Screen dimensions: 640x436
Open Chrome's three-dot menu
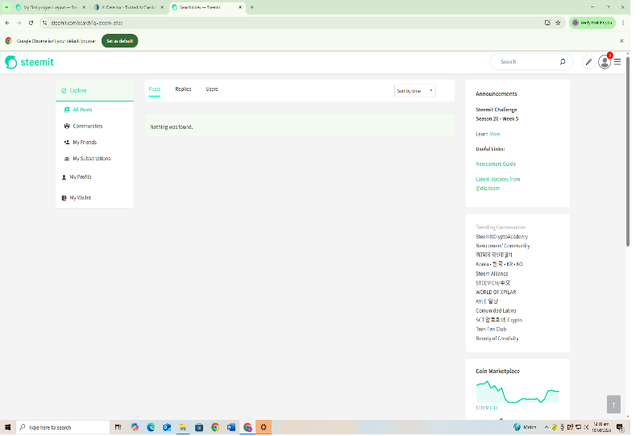tap(623, 23)
